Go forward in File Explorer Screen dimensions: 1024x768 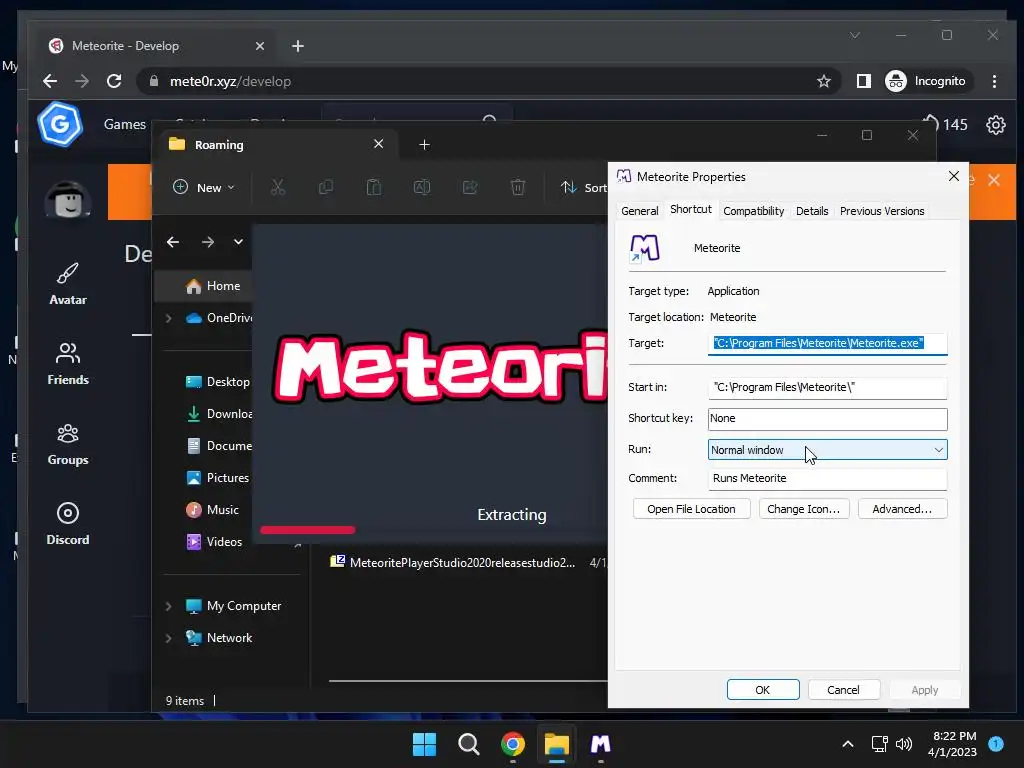point(208,242)
